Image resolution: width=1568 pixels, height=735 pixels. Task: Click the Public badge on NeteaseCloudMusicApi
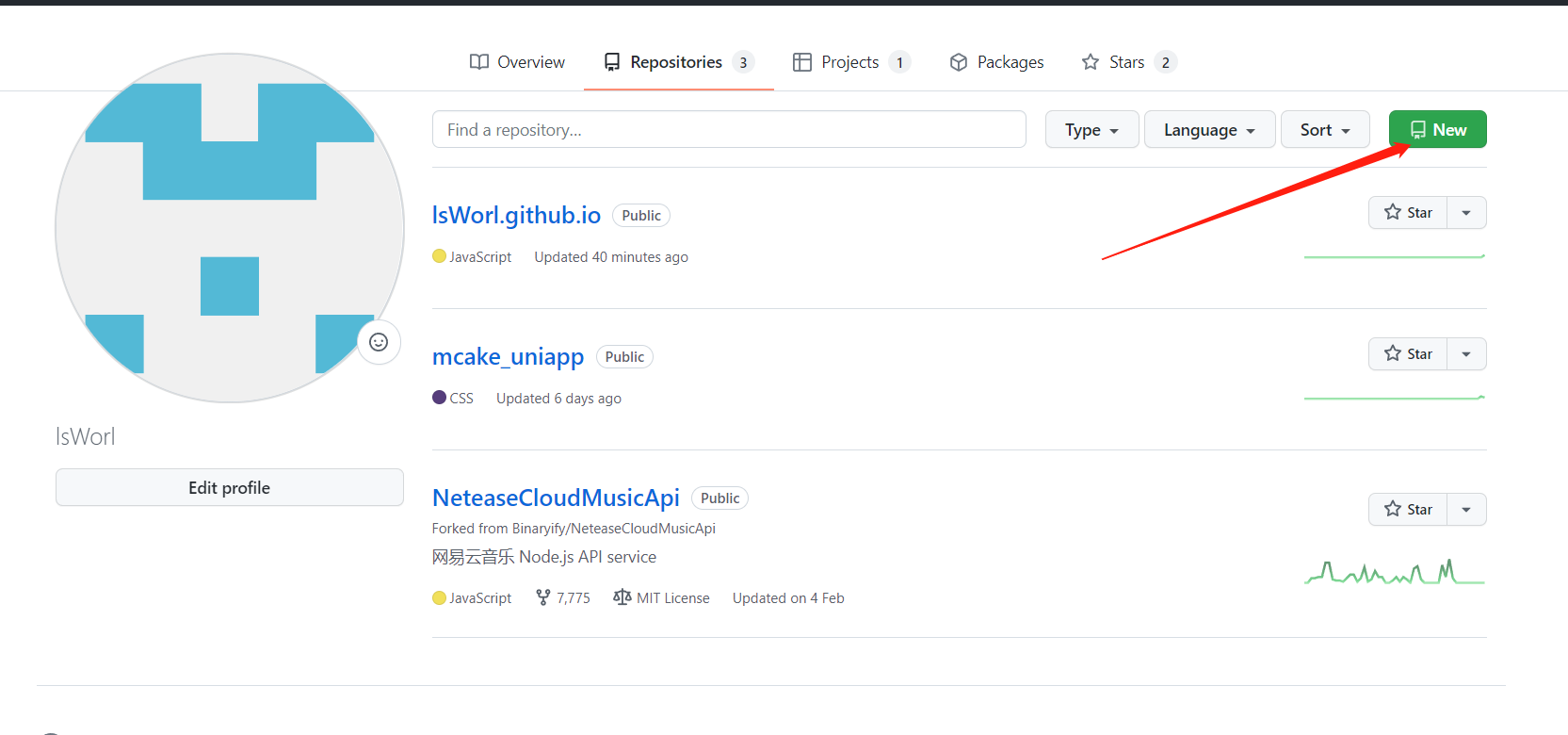point(720,498)
